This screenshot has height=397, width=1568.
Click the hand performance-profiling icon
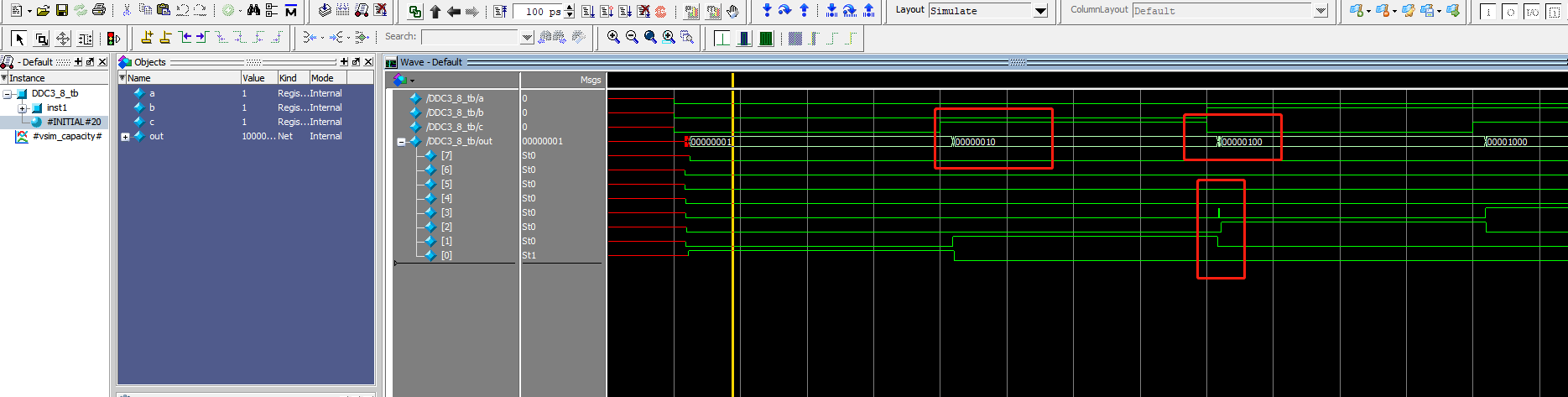pos(732,11)
